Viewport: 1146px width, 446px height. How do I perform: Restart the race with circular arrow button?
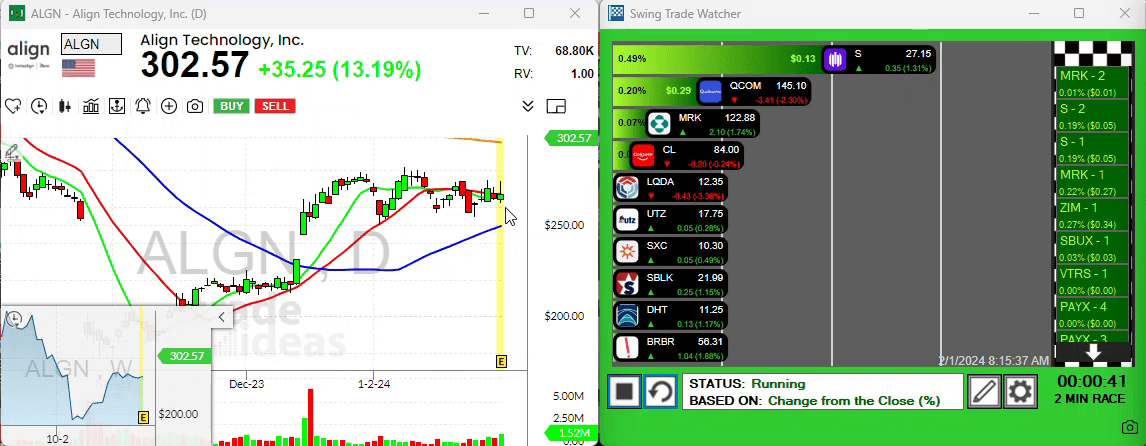(x=661, y=391)
